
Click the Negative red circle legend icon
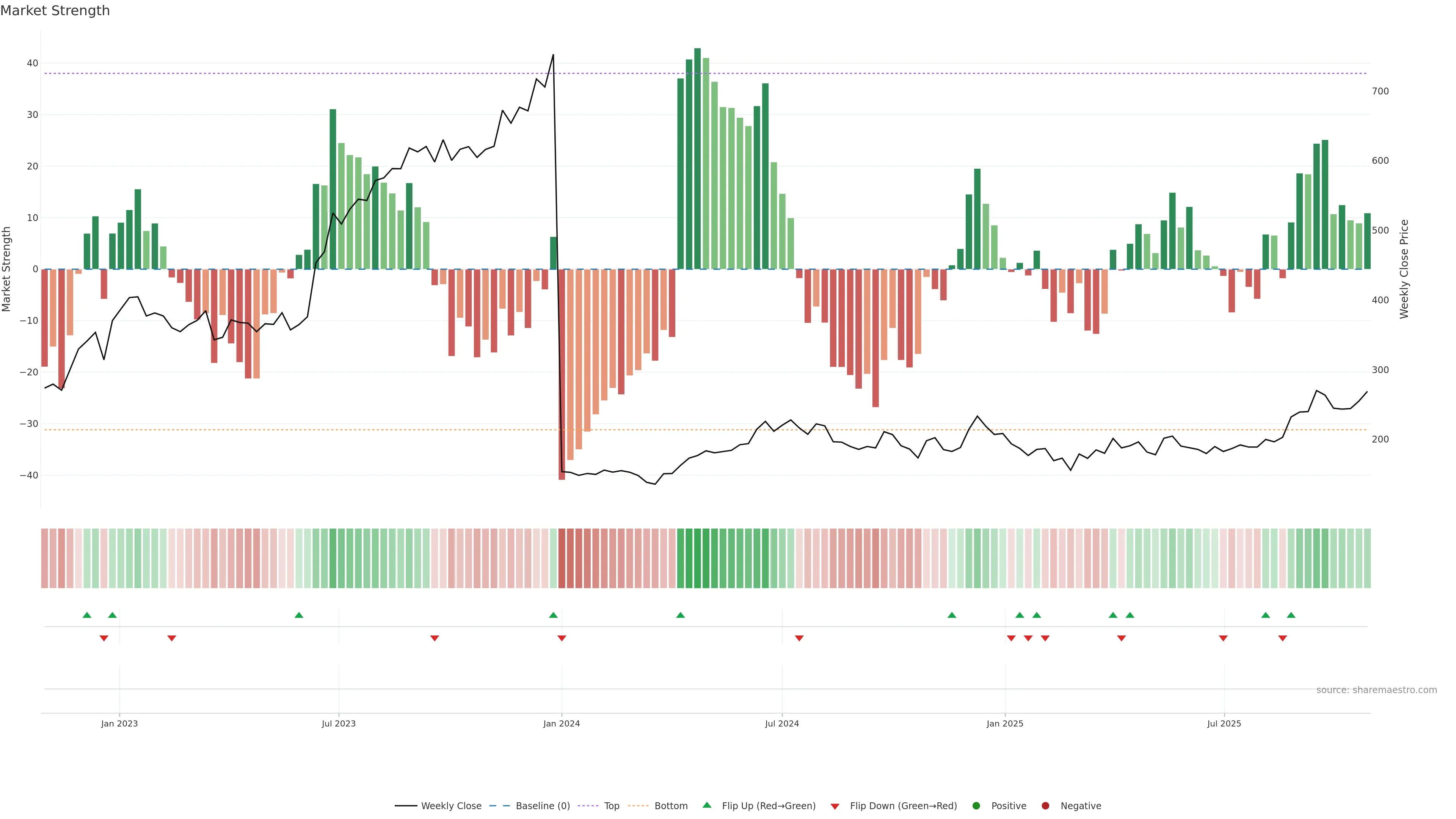pyautogui.click(x=1045, y=805)
